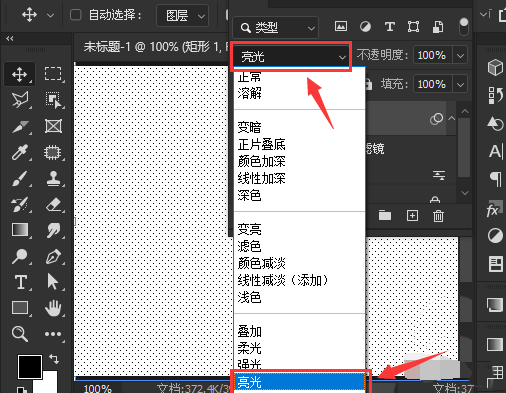The width and height of the screenshot is (506, 393).
Task: Select the Path Selection tool
Action: (53, 282)
